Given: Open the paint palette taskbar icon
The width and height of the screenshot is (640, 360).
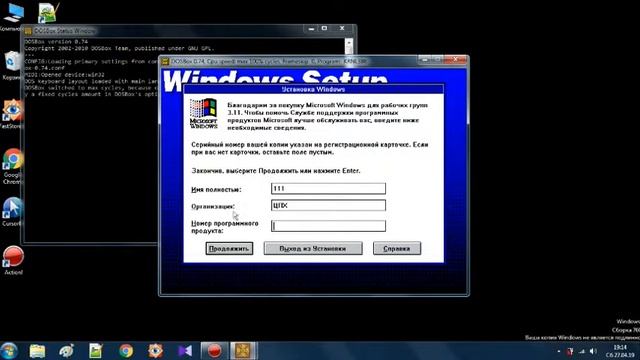Looking at the screenshot, I should (66, 351).
